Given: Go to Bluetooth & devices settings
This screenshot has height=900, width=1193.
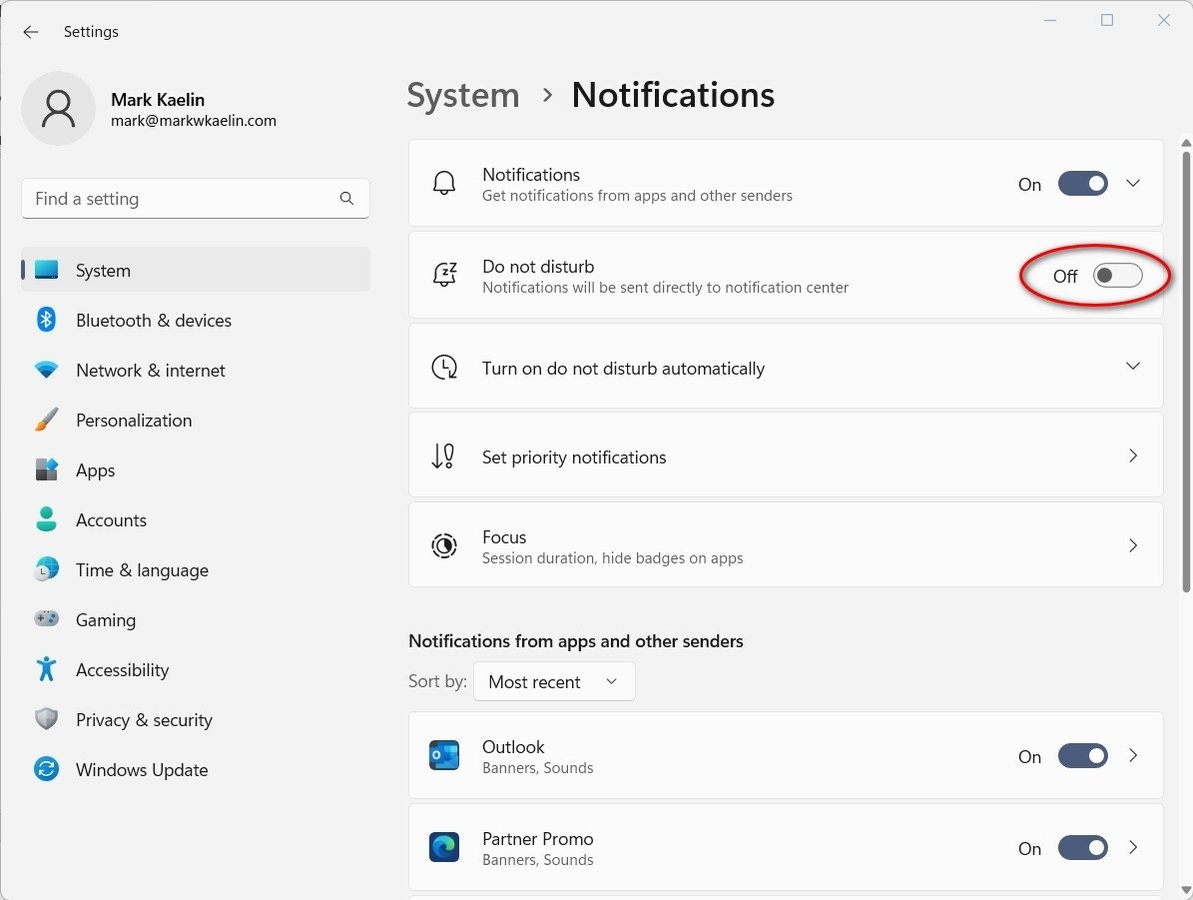Looking at the screenshot, I should 196,320.
